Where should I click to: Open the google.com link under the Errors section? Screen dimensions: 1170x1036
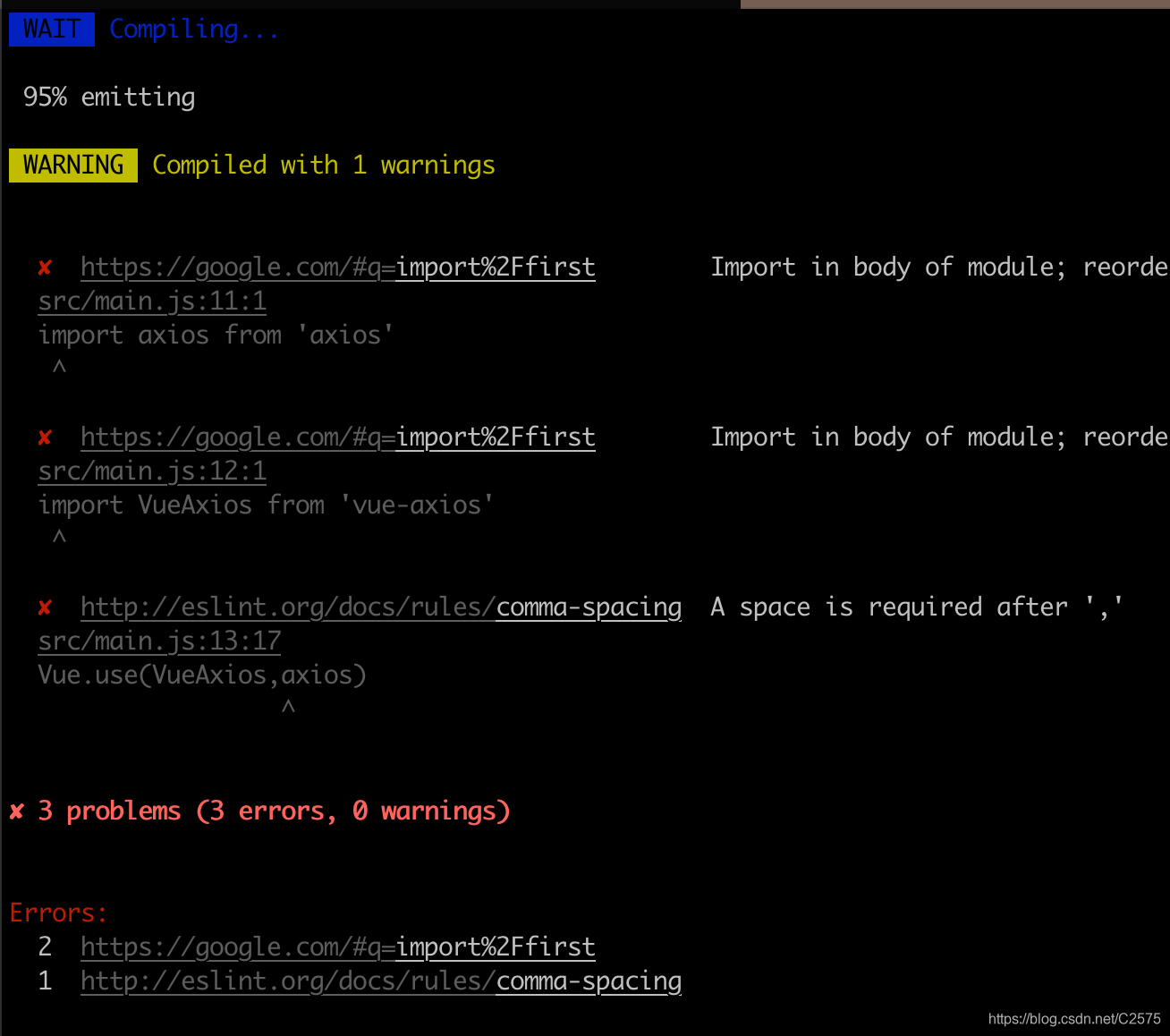(337, 947)
